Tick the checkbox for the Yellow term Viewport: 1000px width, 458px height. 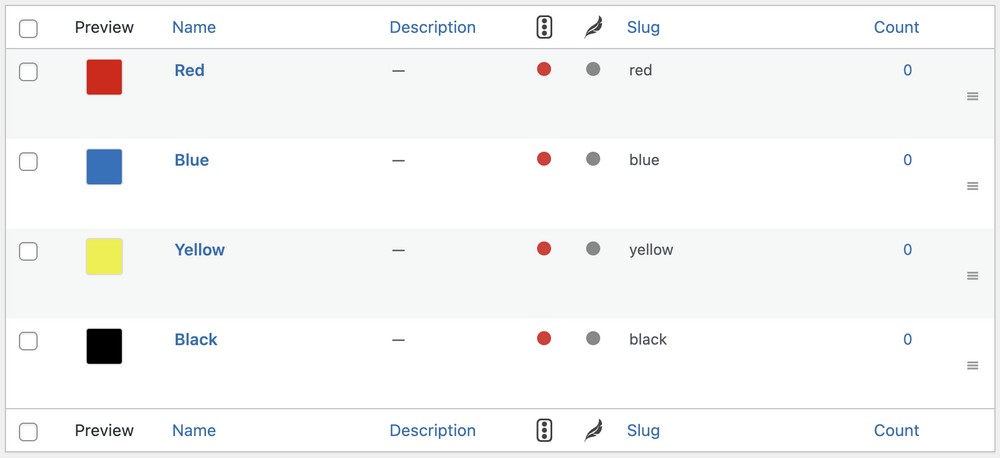[28, 251]
